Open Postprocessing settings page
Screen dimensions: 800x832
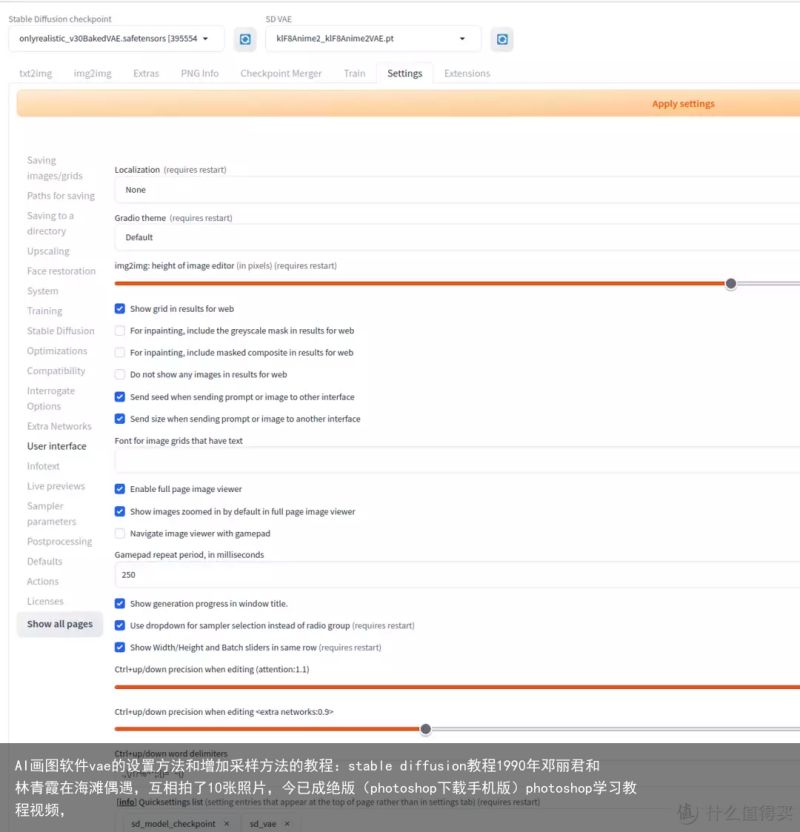coord(59,541)
